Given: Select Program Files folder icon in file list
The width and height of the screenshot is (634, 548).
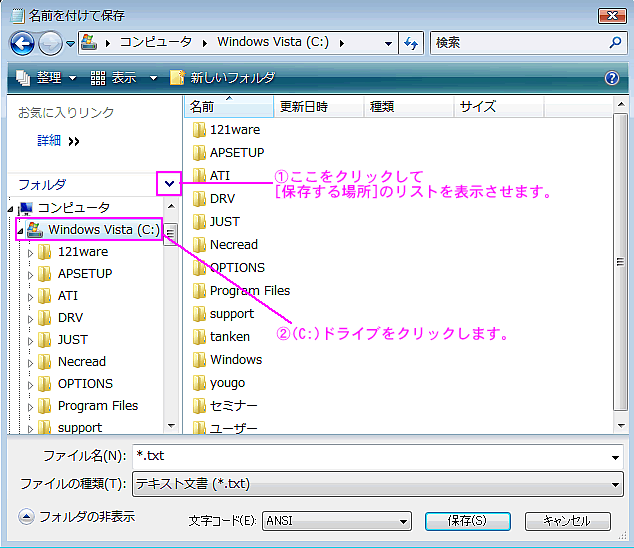Looking at the screenshot, I should 199,291.
